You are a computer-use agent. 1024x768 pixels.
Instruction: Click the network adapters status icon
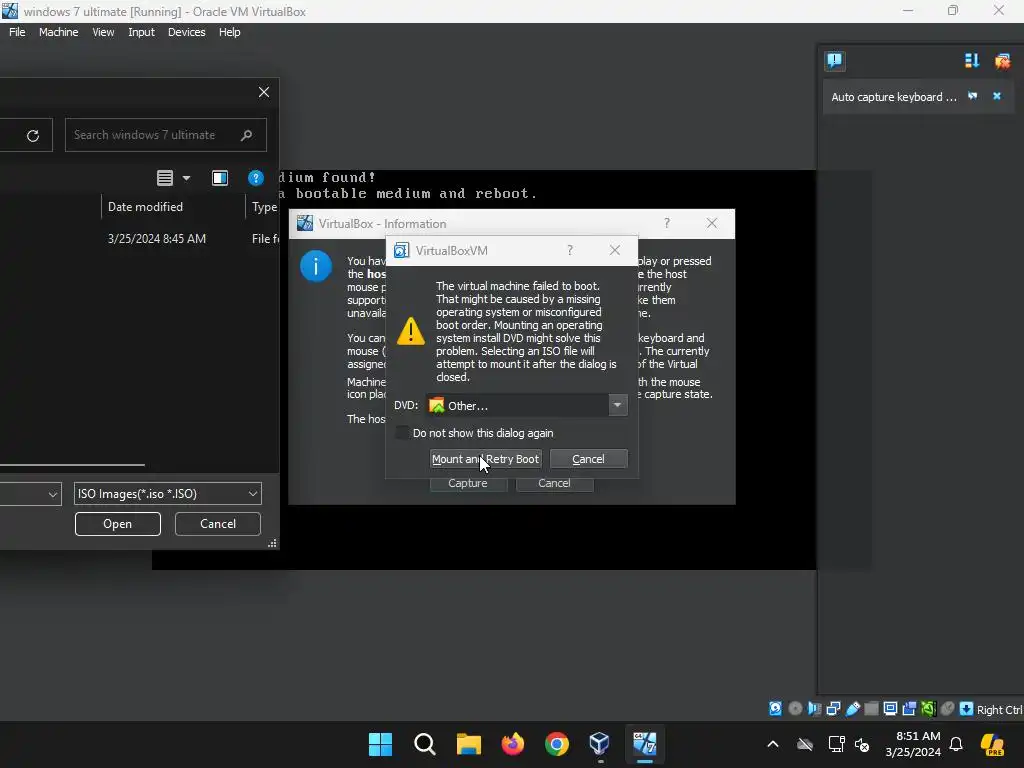point(833,709)
